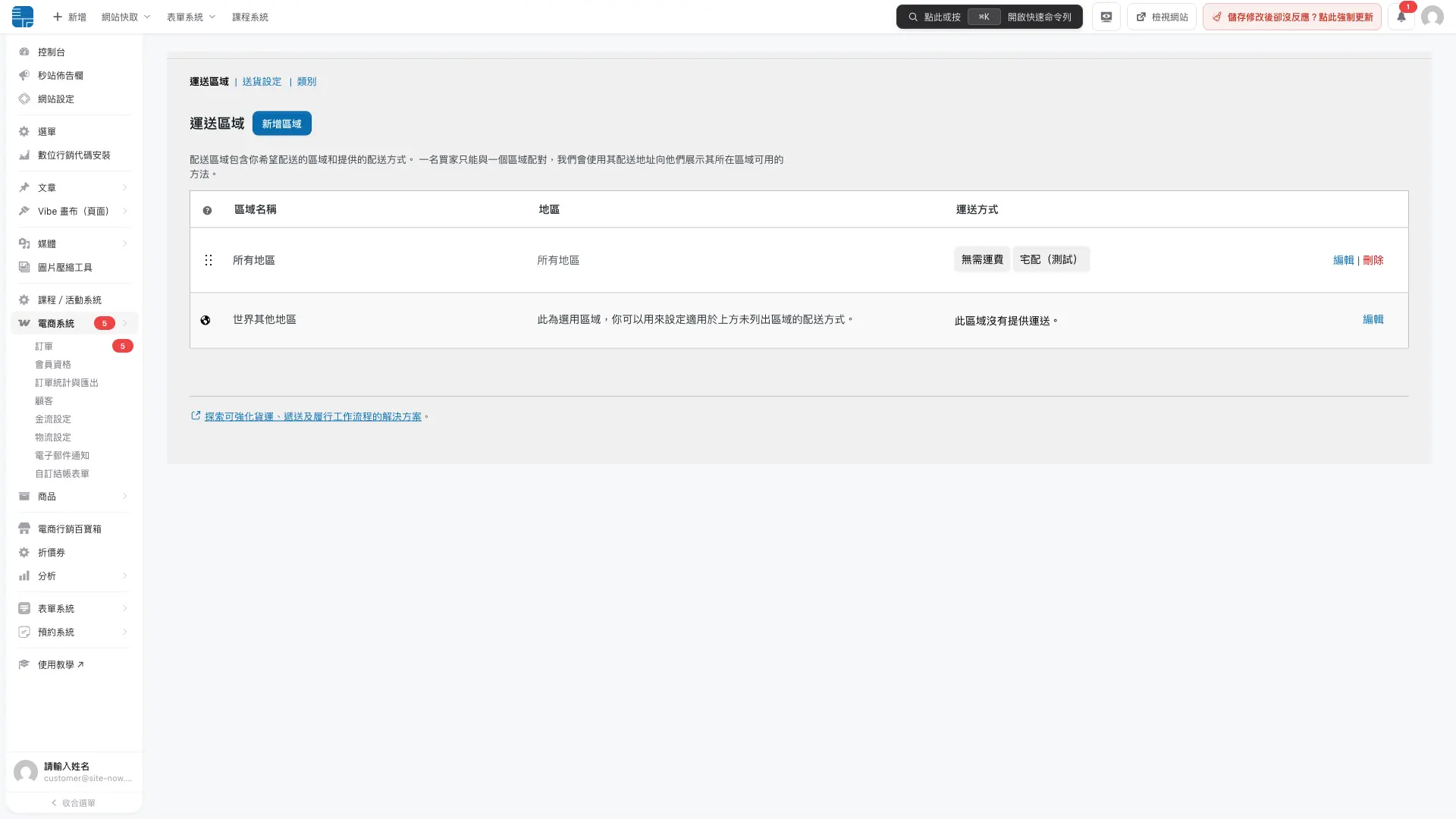Open 數位行銷代碼安裝 in sidebar
This screenshot has height=819, width=1456.
(x=73, y=155)
